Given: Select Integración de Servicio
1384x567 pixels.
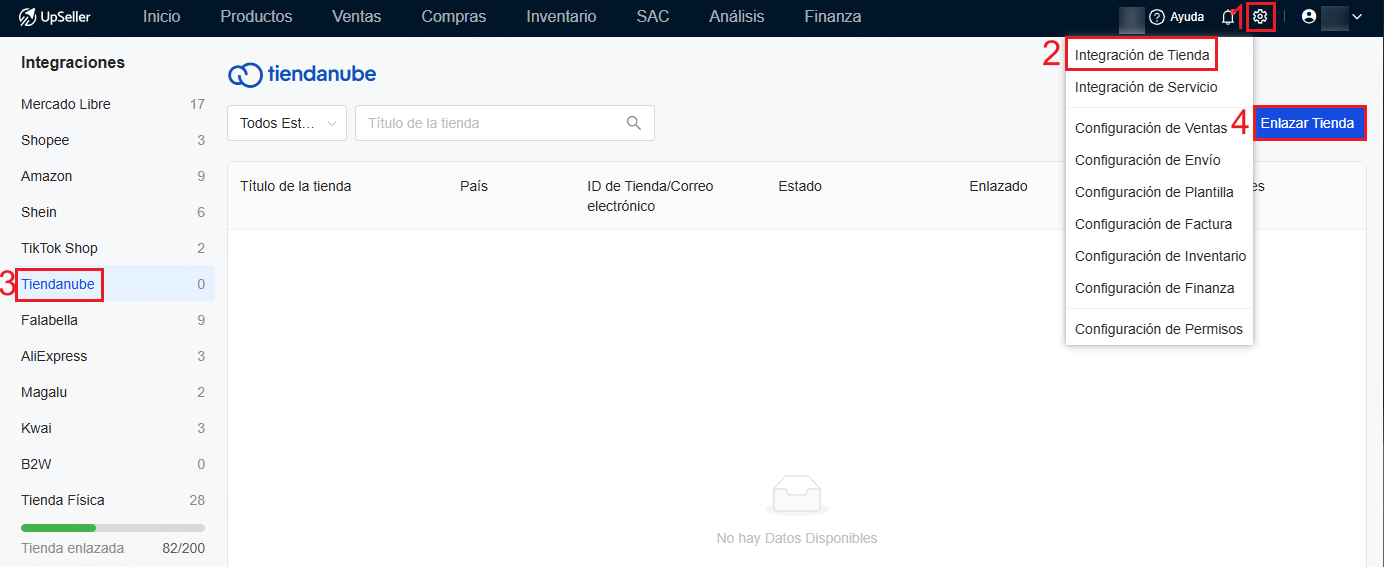Looking at the screenshot, I should point(1146,87).
